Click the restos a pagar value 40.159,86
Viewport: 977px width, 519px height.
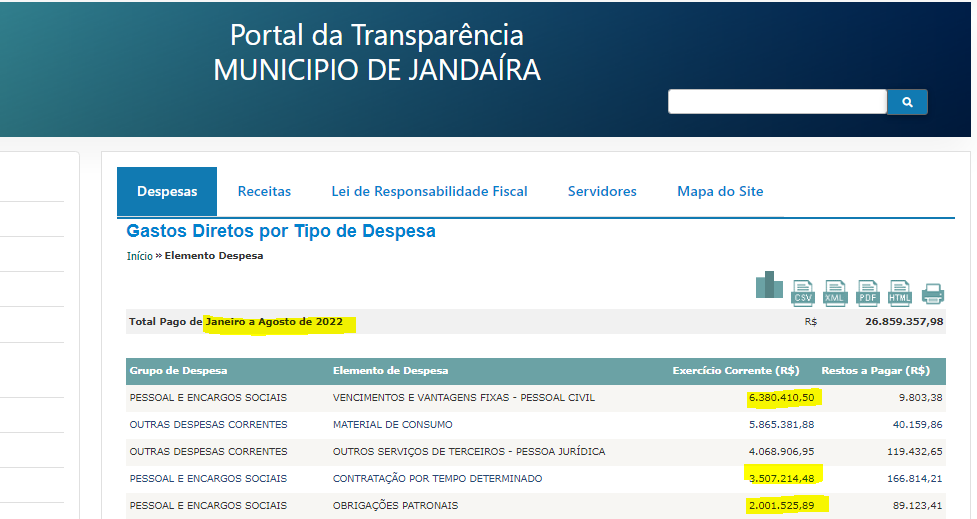(917, 424)
